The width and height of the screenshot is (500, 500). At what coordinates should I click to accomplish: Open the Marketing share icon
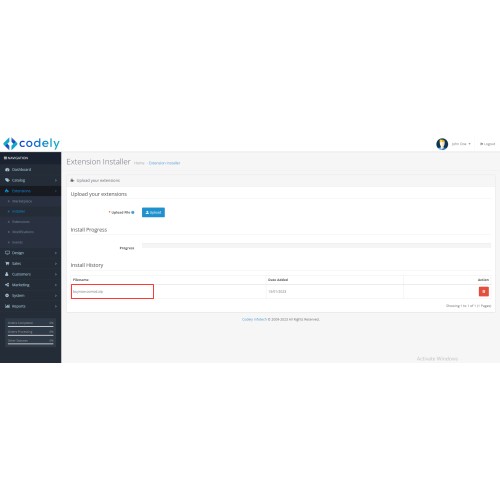tap(7, 285)
